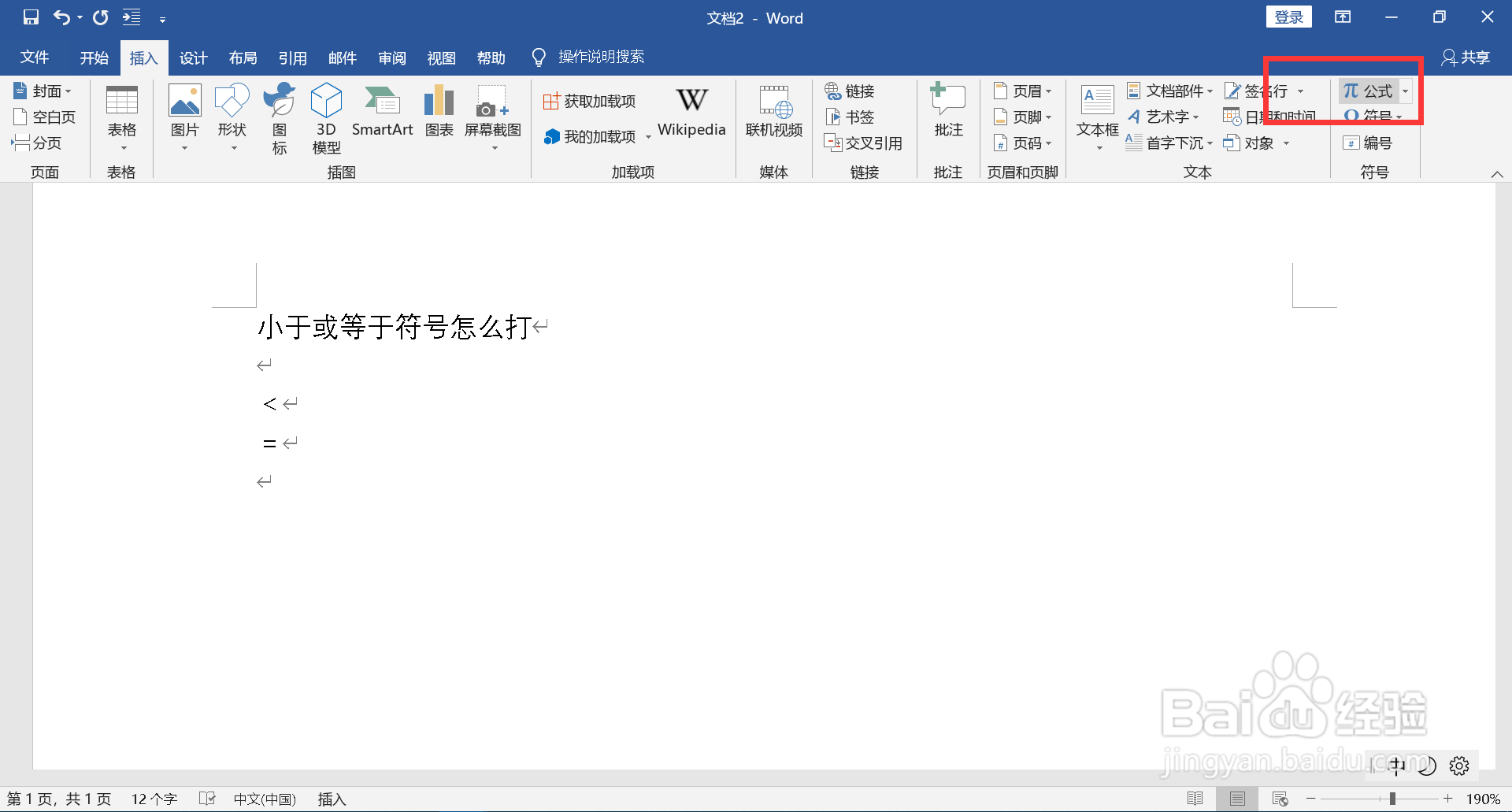Switch to Read Mode at status bar
1512x812 pixels.
[1196, 798]
